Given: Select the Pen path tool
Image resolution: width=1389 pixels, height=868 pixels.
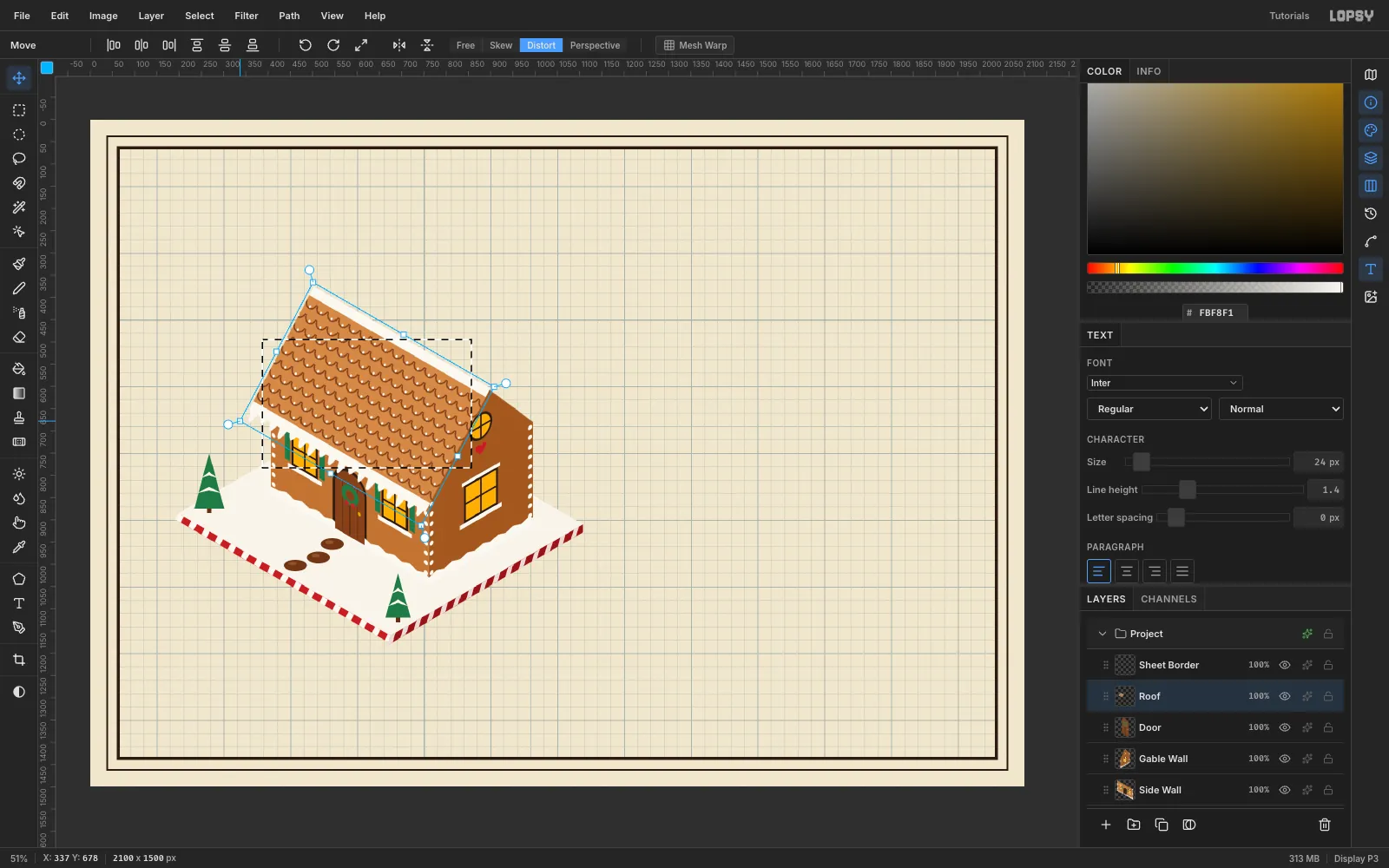Looking at the screenshot, I should click(x=19, y=628).
